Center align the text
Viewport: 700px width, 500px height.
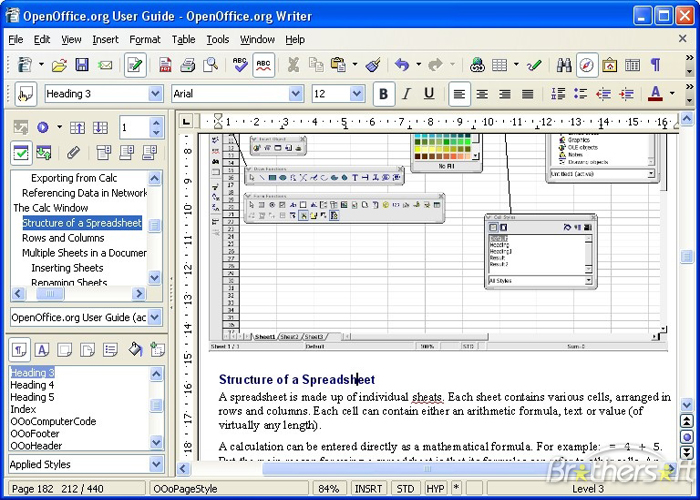coord(482,94)
